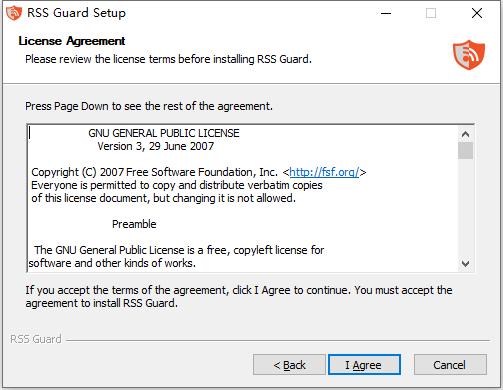
Task: Click the 'RSS Guard Setup' title bar text
Action: tap(76, 13)
